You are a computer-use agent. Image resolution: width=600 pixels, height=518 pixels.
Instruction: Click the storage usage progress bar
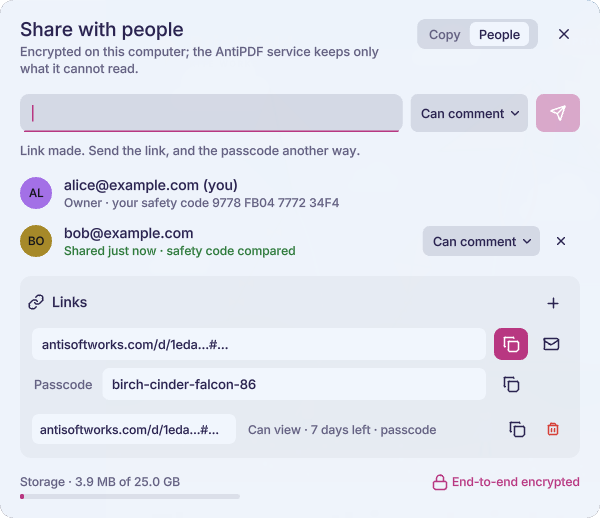pos(130,497)
